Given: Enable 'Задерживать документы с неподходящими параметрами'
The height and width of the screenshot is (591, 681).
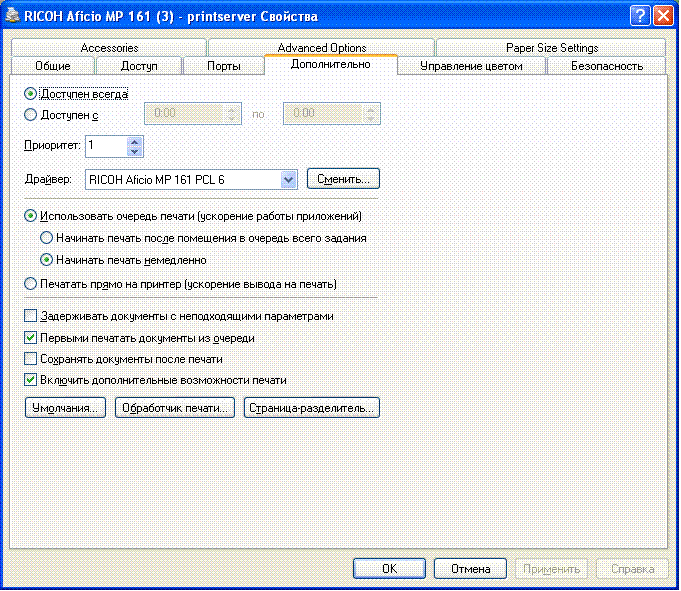Looking at the screenshot, I should [30, 316].
